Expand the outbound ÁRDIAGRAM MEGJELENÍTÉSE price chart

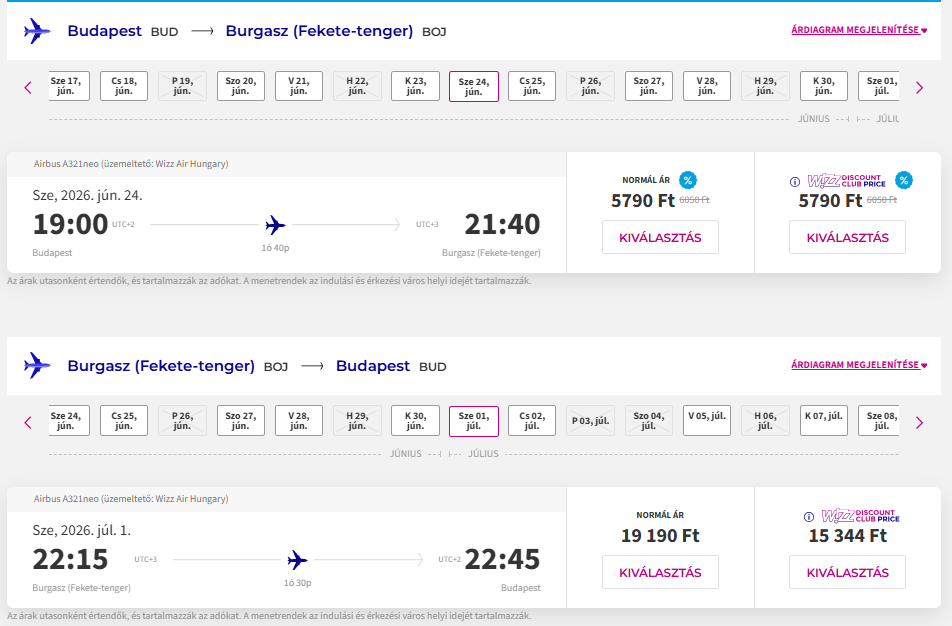[x=859, y=30]
